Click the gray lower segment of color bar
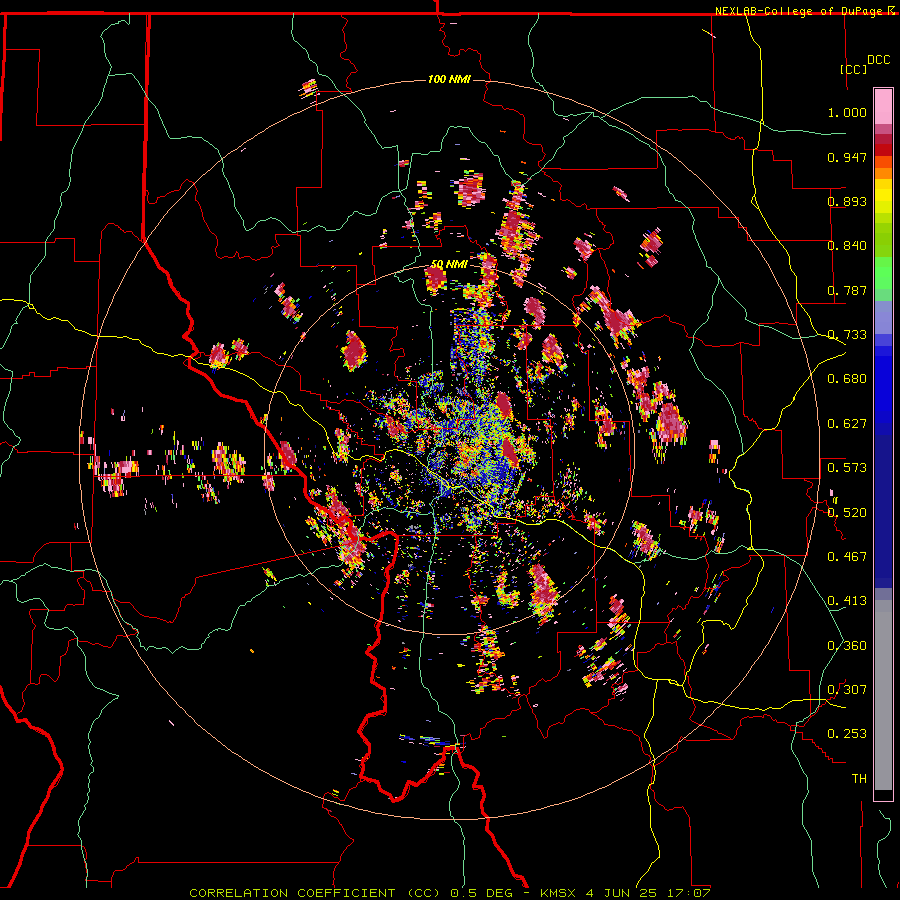Screen dimensions: 900x900 (x=883, y=695)
